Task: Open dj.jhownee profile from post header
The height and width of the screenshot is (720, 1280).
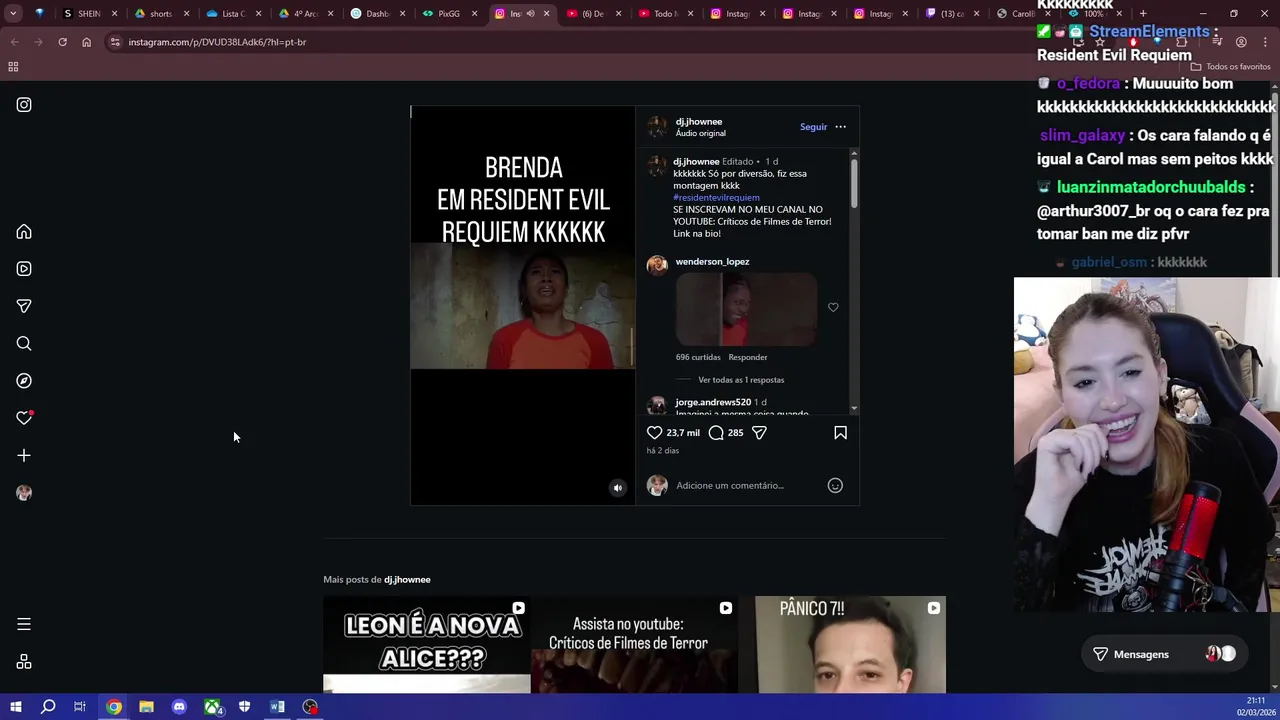Action: coord(698,122)
